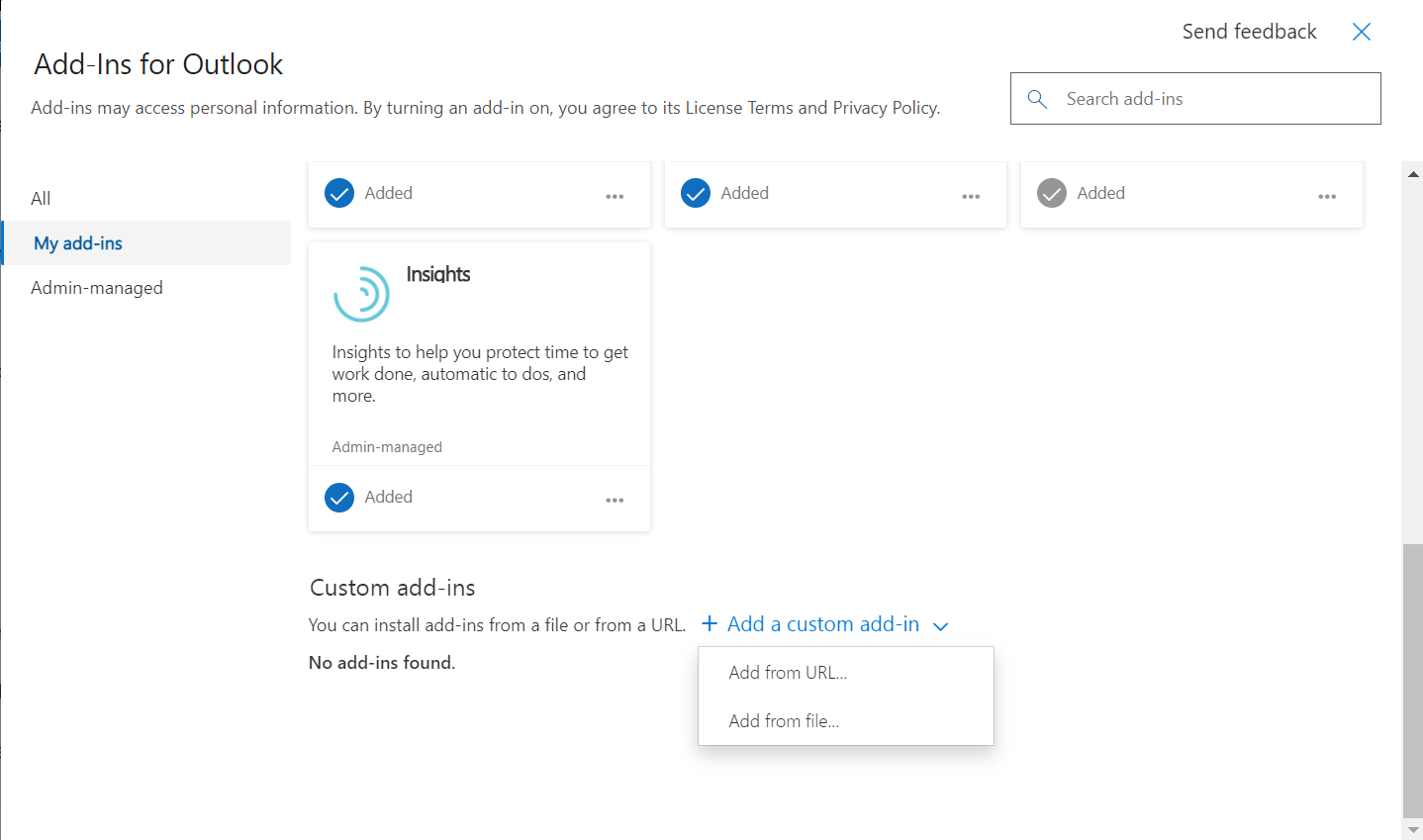Switch to the All add-ins section
Image resolution: width=1423 pixels, height=840 pixels.
click(x=41, y=198)
